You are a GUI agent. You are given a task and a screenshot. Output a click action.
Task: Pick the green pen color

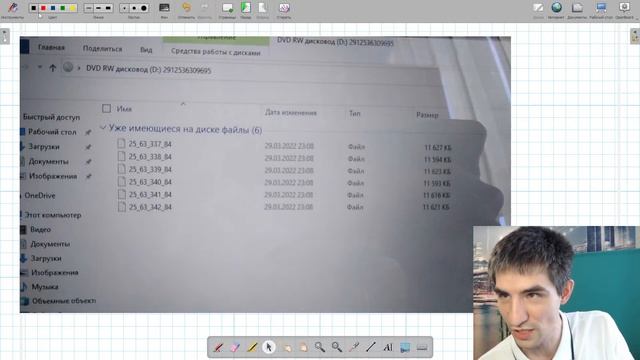[x=62, y=8]
